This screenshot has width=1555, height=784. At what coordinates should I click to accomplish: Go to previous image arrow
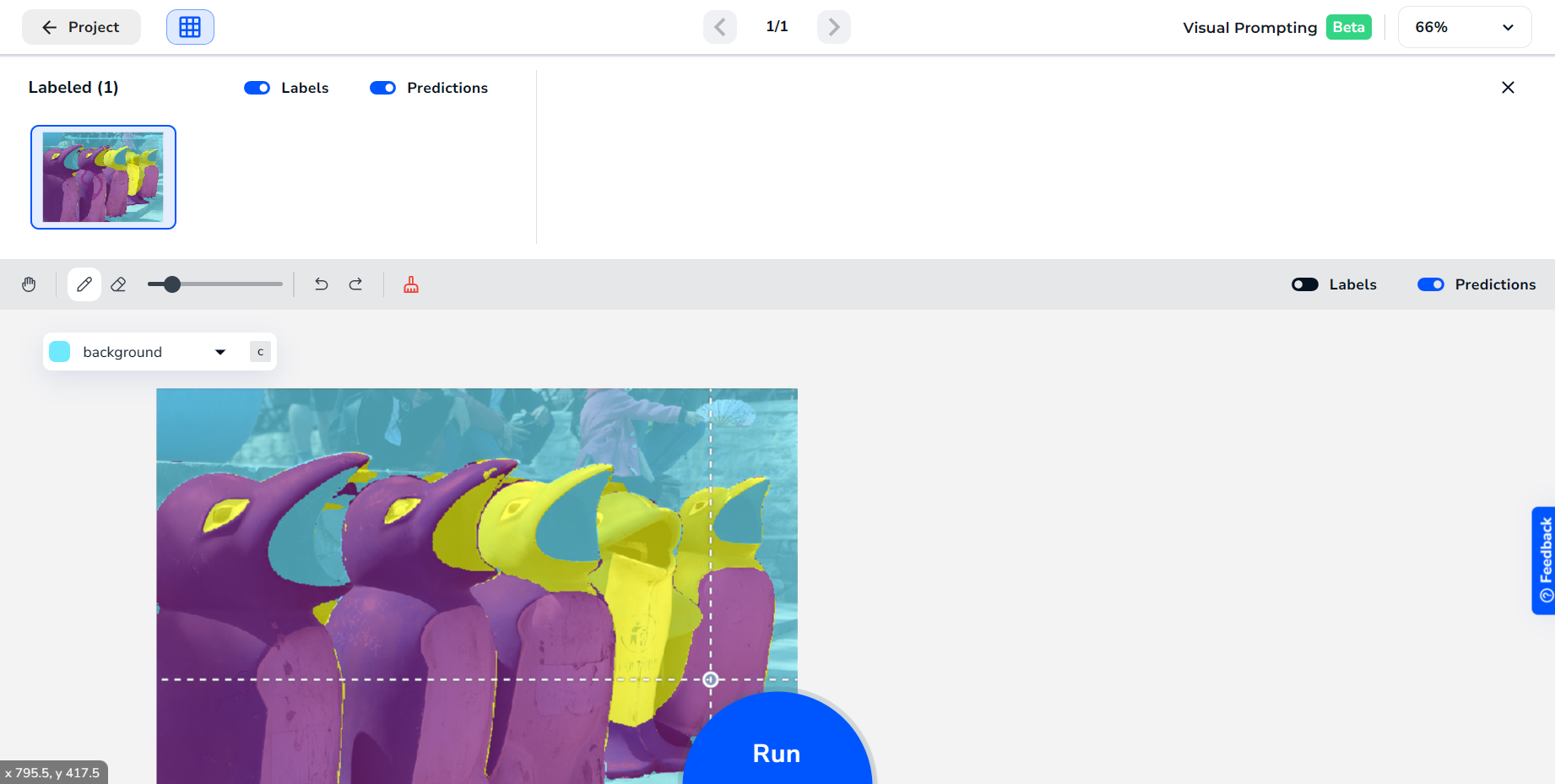720,27
